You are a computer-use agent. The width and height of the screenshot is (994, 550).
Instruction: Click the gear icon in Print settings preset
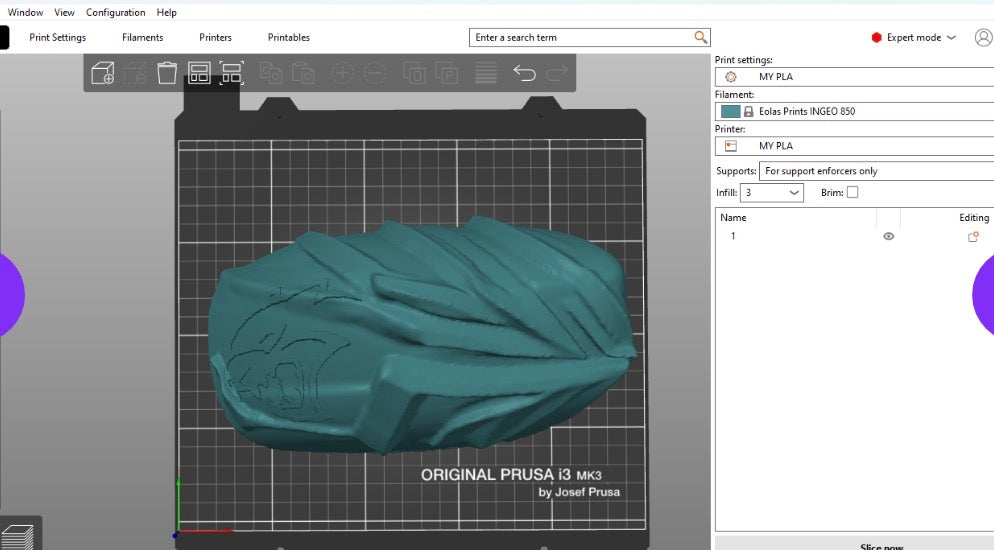click(731, 77)
